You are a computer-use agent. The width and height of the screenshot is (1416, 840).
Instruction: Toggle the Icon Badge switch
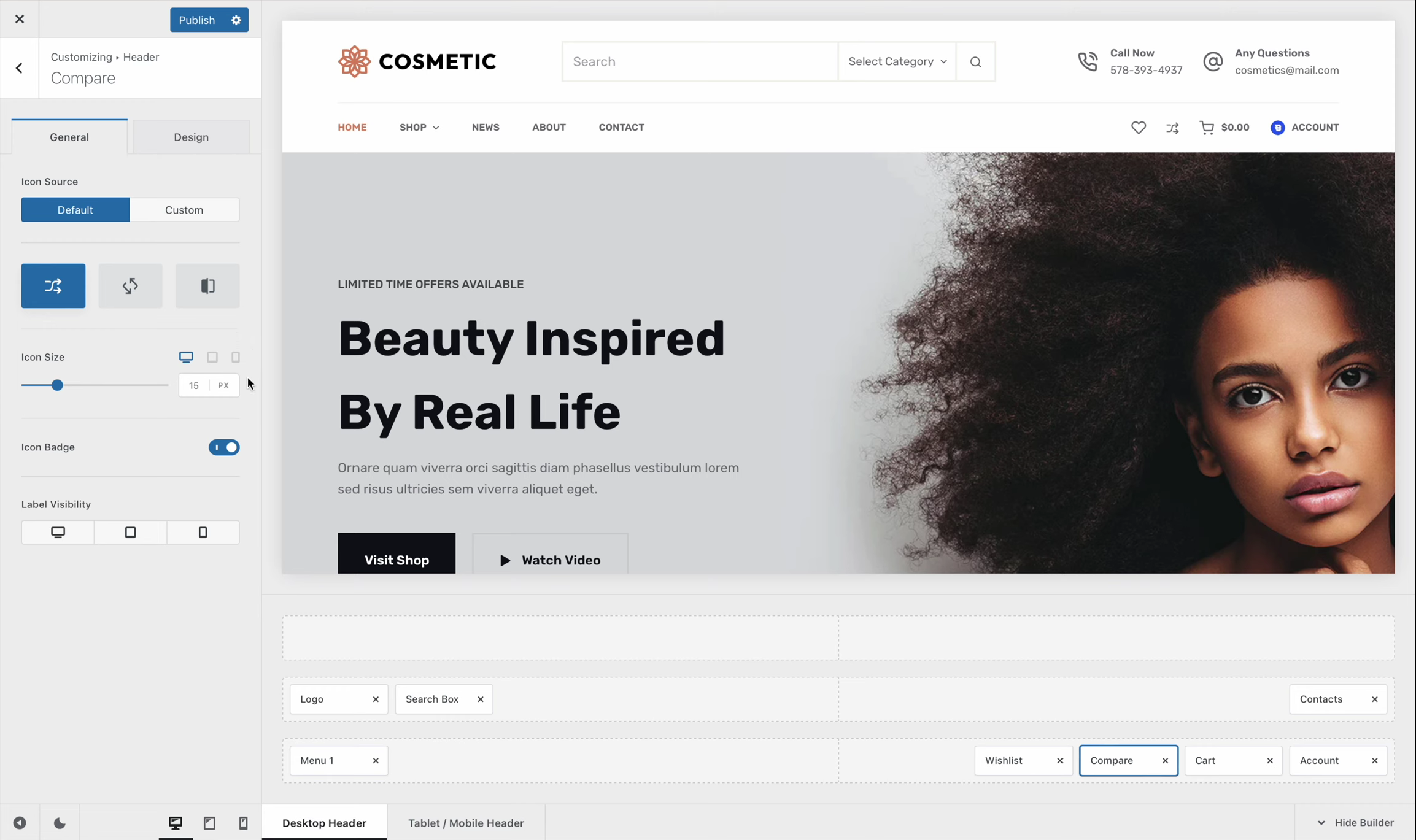pyautogui.click(x=224, y=447)
